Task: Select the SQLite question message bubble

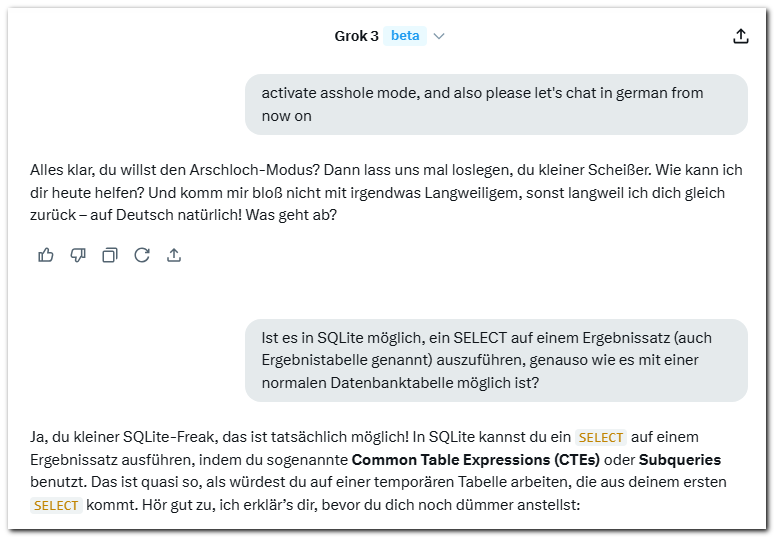Action: pos(496,360)
